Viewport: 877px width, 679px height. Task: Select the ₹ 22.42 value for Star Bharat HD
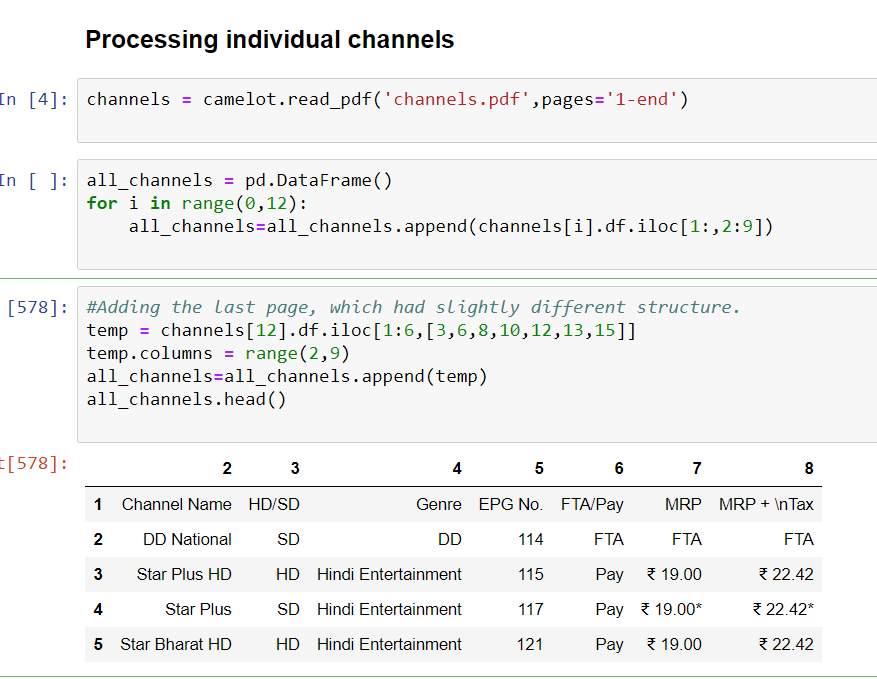point(786,644)
